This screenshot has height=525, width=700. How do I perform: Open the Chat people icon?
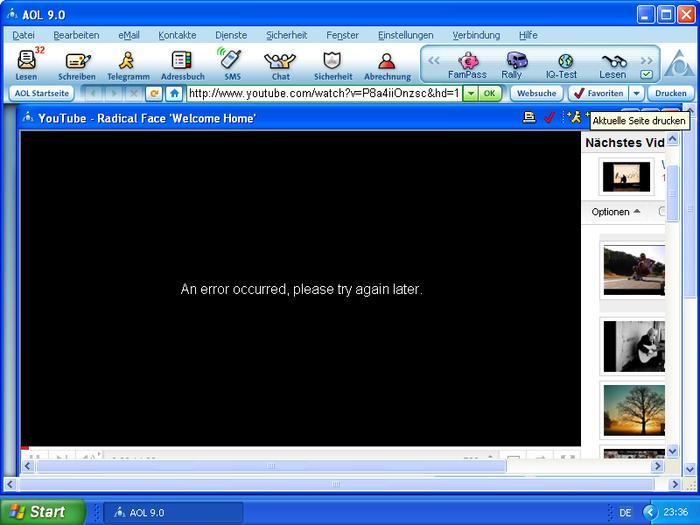tap(280, 65)
